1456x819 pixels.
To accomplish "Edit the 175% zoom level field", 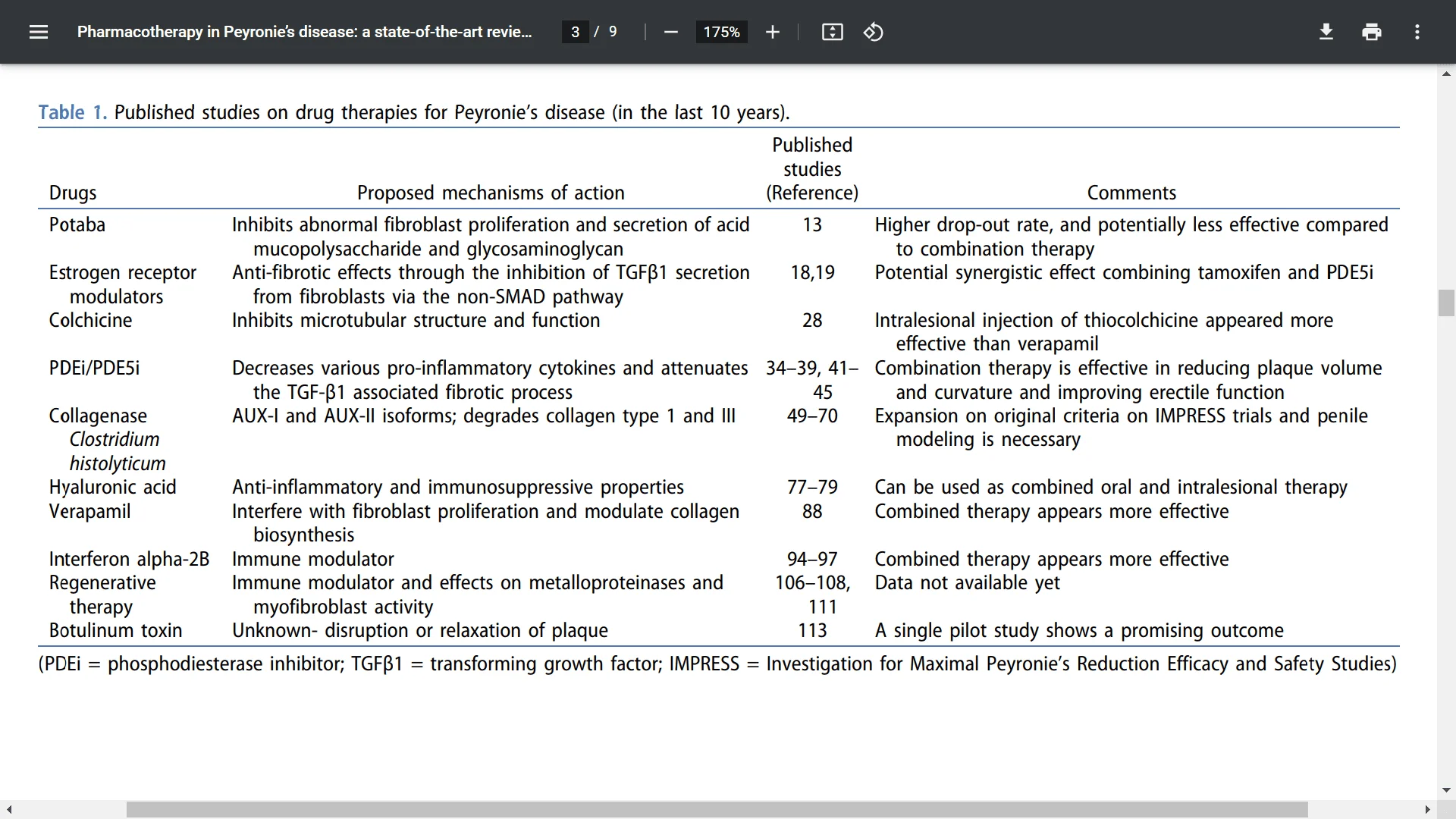I will 721,32.
